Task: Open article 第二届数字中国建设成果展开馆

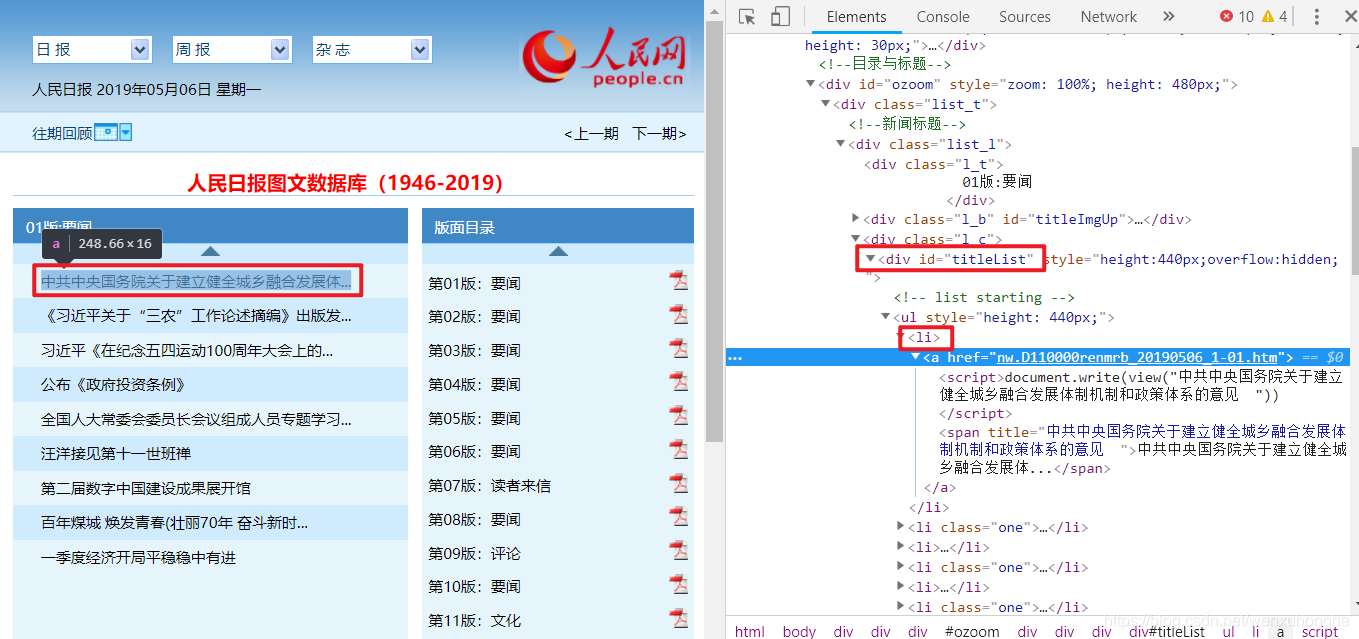Action: [x=145, y=488]
